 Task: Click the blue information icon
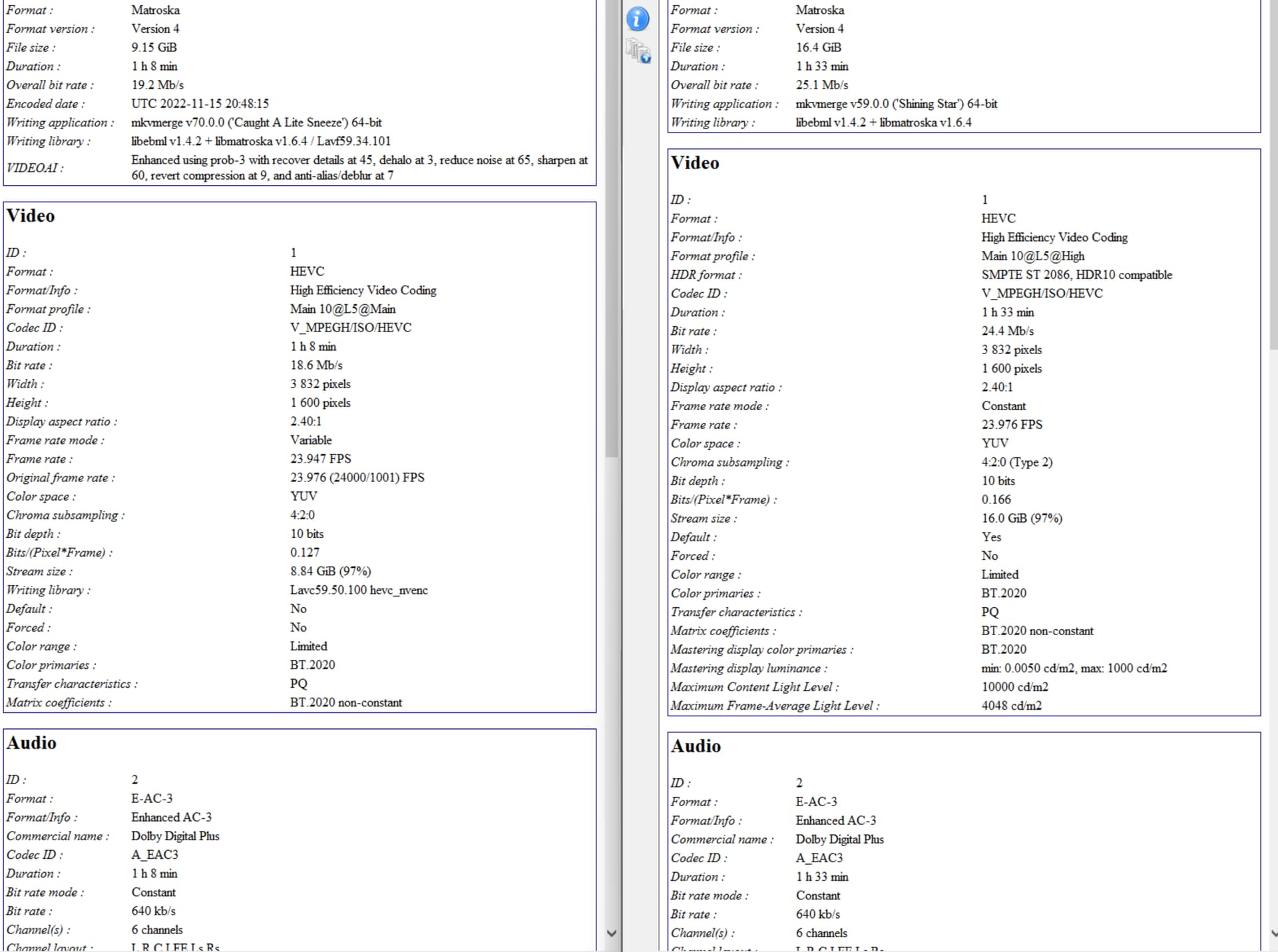pos(637,19)
